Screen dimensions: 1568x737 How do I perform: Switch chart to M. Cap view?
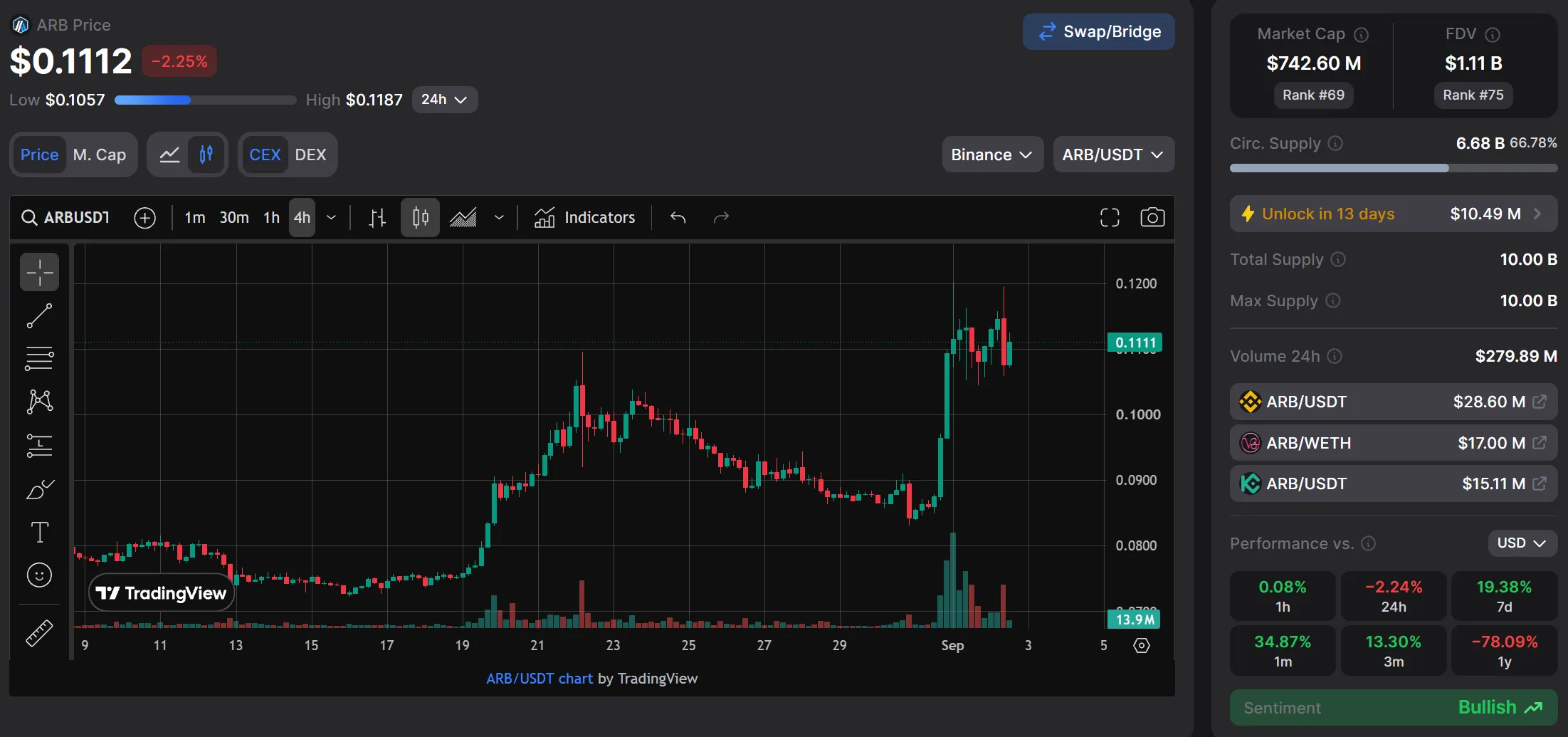(100, 155)
